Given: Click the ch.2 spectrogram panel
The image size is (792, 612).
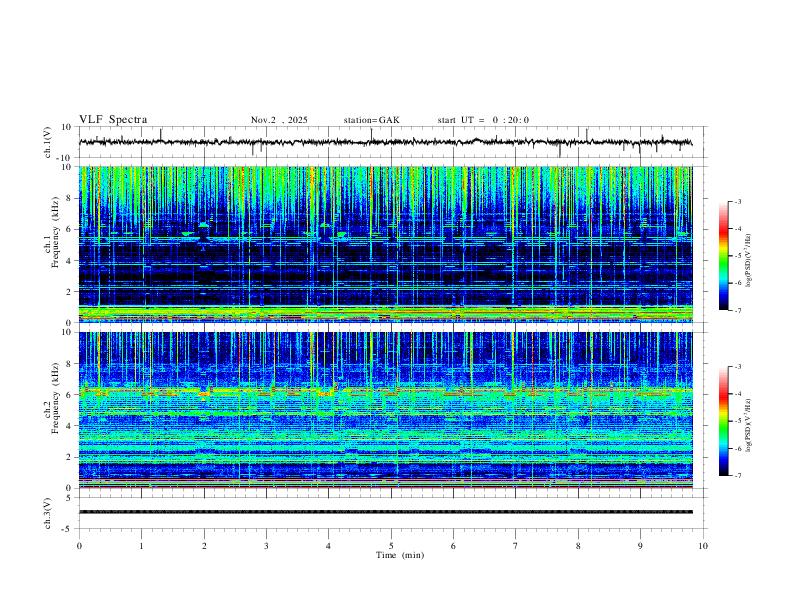Looking at the screenshot, I should pyautogui.click(x=385, y=410).
